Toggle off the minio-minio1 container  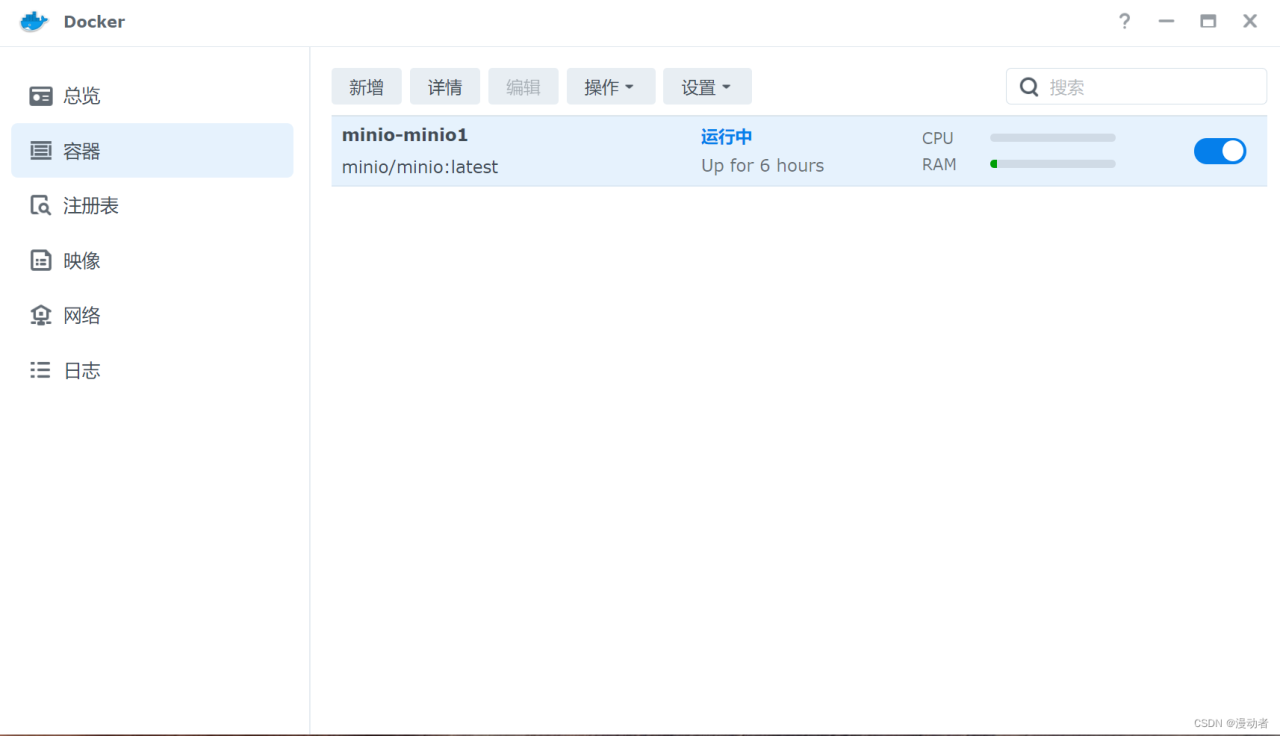click(1220, 150)
